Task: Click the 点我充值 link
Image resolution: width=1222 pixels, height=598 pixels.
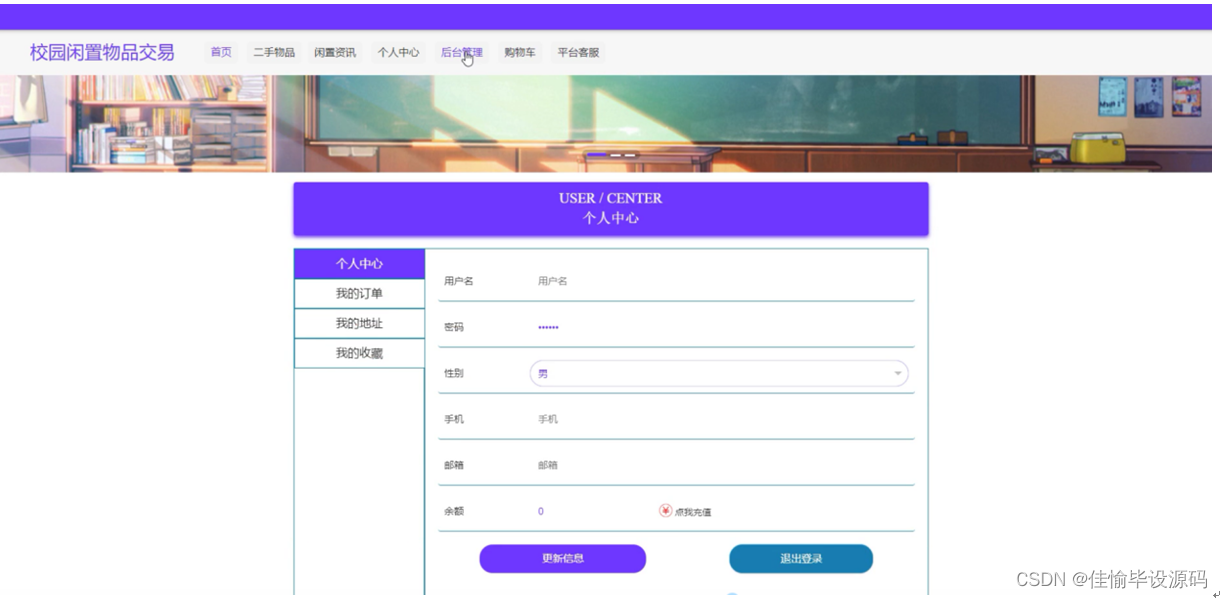Action: pyautogui.click(x=693, y=512)
